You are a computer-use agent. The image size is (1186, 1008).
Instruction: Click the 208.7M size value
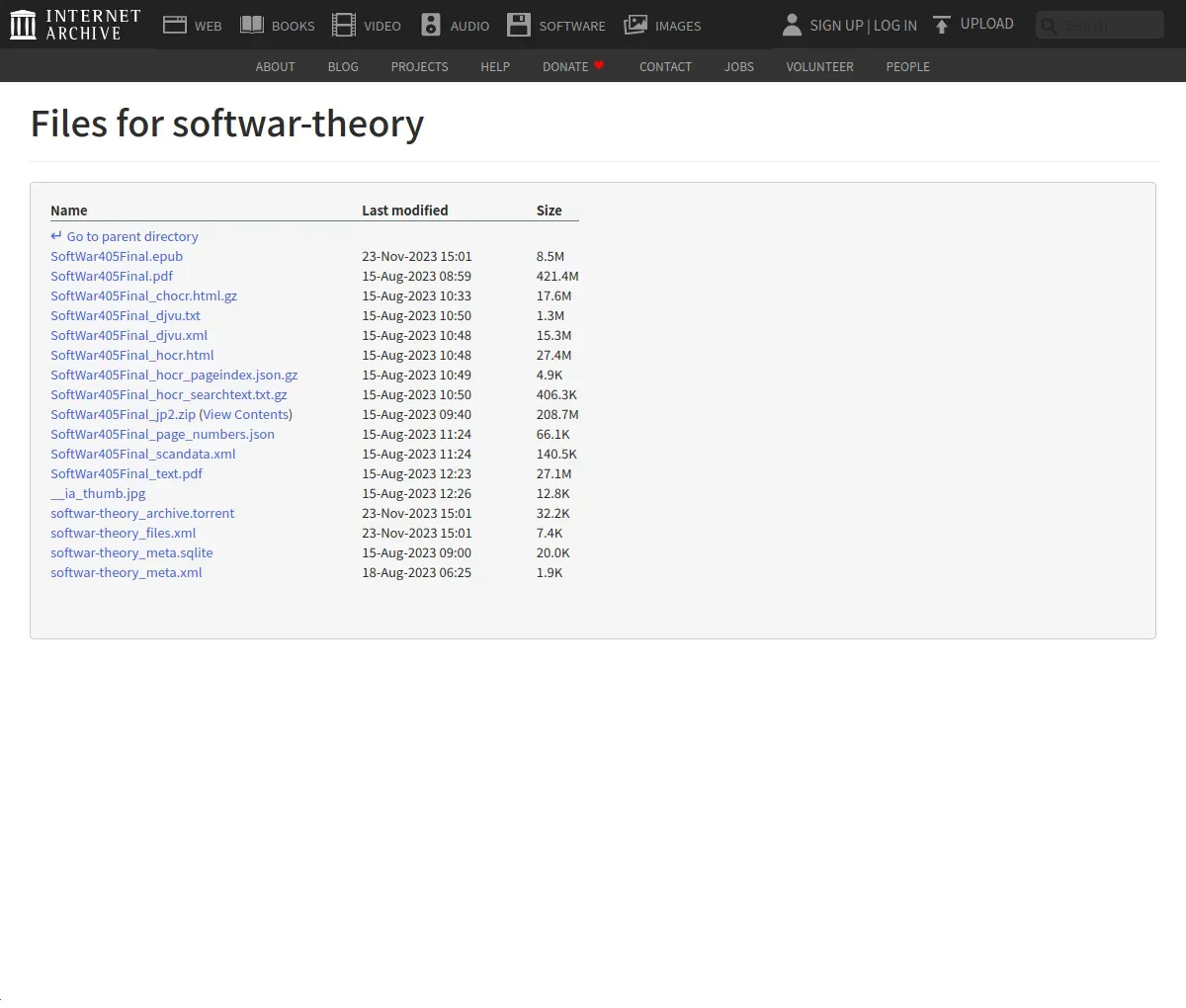tap(557, 414)
